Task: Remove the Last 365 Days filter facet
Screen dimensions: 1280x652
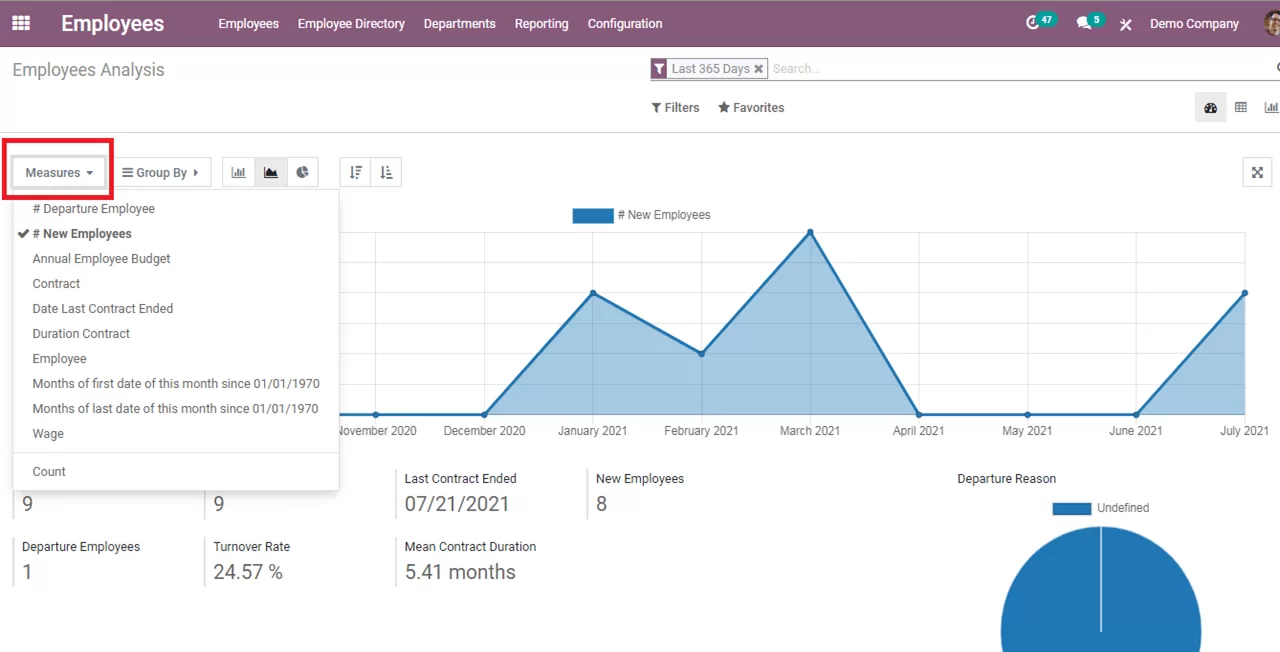Action: click(x=759, y=69)
